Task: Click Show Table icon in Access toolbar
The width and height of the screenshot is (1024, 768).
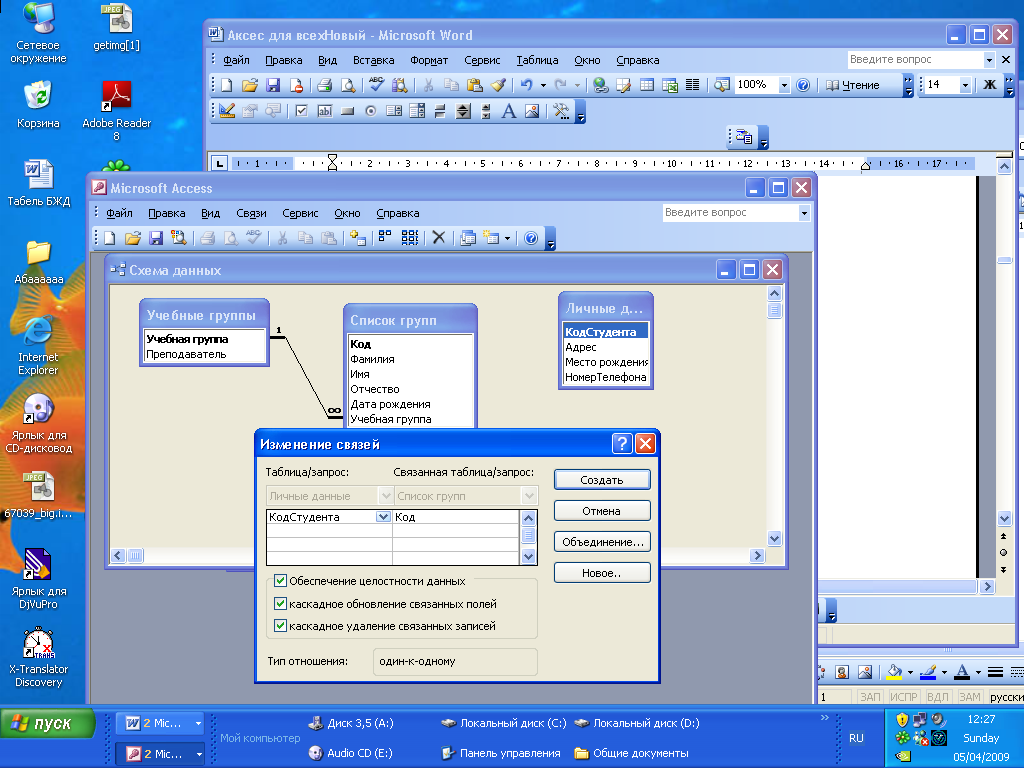Action: point(357,238)
